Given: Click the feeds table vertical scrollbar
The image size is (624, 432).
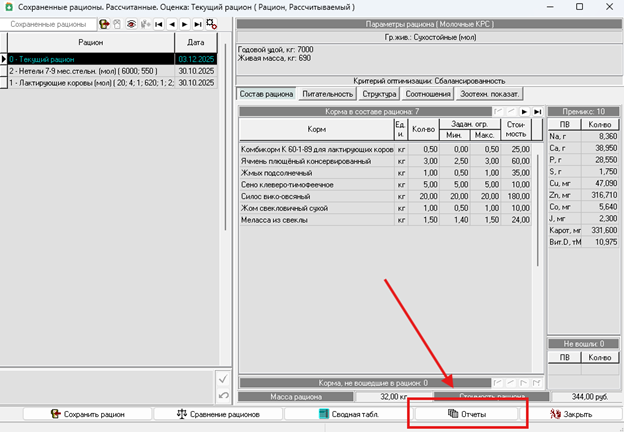Looking at the screenshot, I should click(x=538, y=211).
